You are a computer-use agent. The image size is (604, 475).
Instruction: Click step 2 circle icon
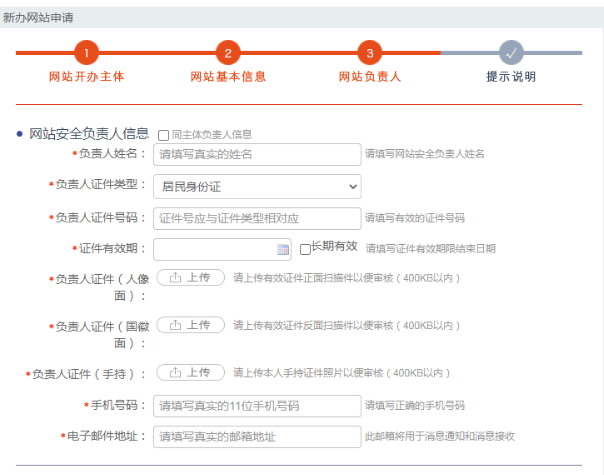coord(228,53)
